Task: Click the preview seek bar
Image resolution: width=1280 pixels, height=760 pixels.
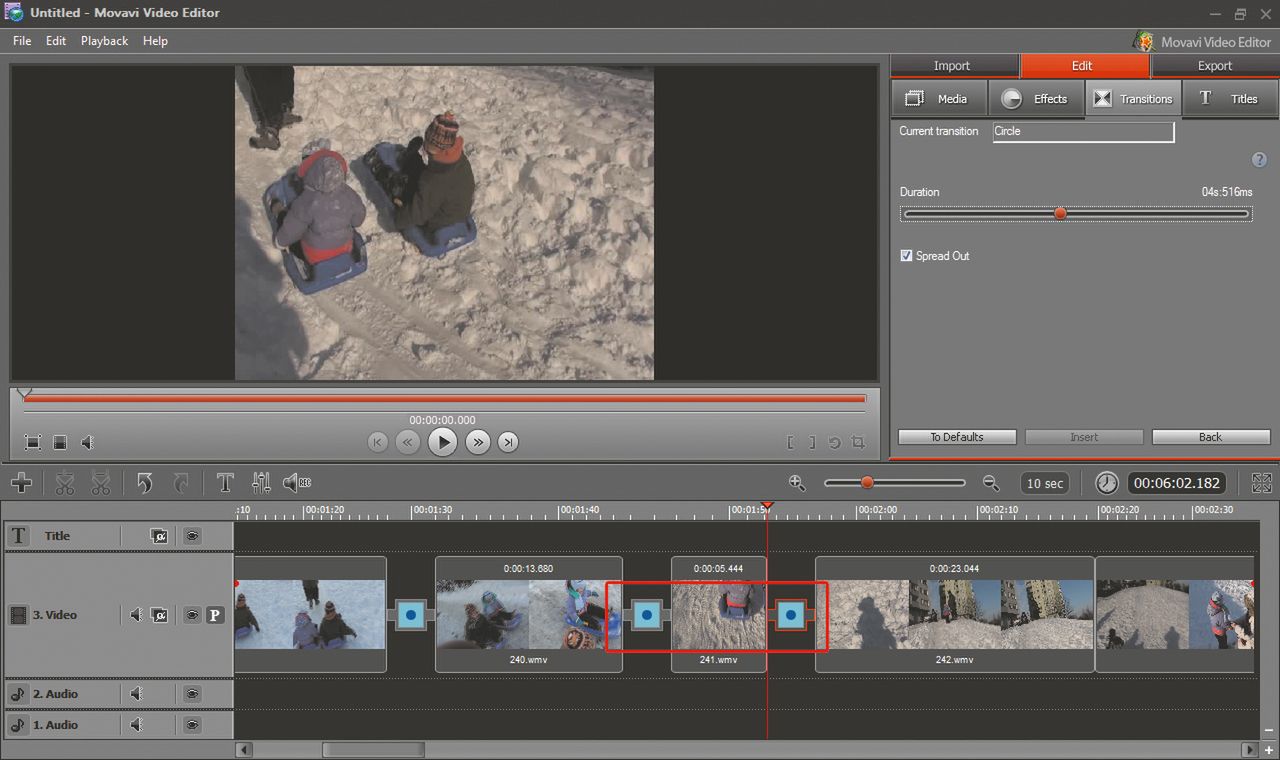Action: point(444,399)
